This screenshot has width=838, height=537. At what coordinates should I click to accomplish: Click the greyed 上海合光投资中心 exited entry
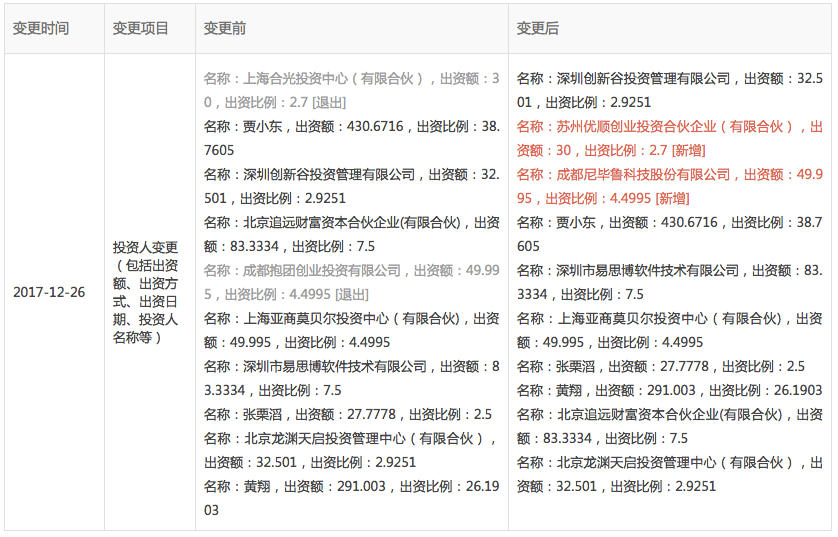(352, 90)
